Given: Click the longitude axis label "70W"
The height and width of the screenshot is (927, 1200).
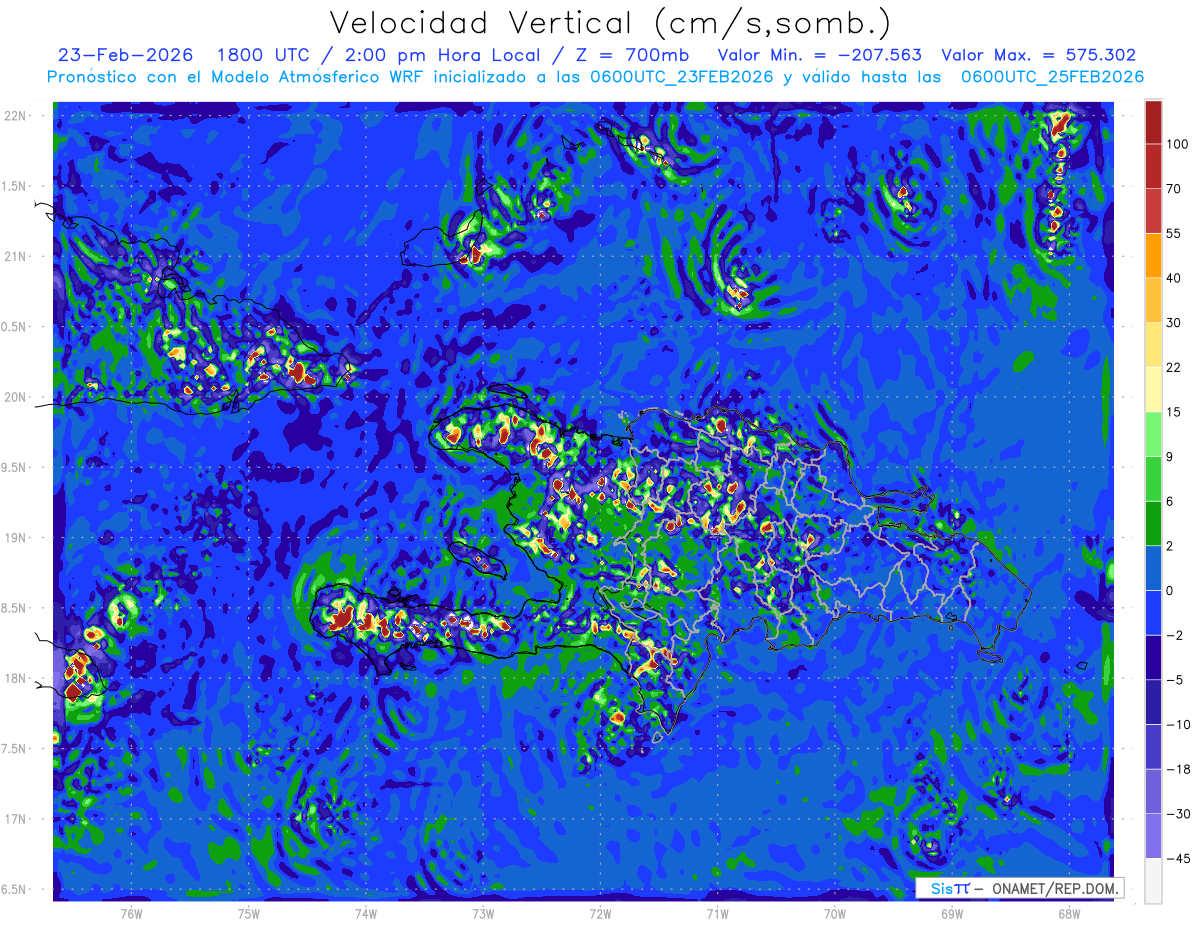Looking at the screenshot, I should tap(835, 913).
